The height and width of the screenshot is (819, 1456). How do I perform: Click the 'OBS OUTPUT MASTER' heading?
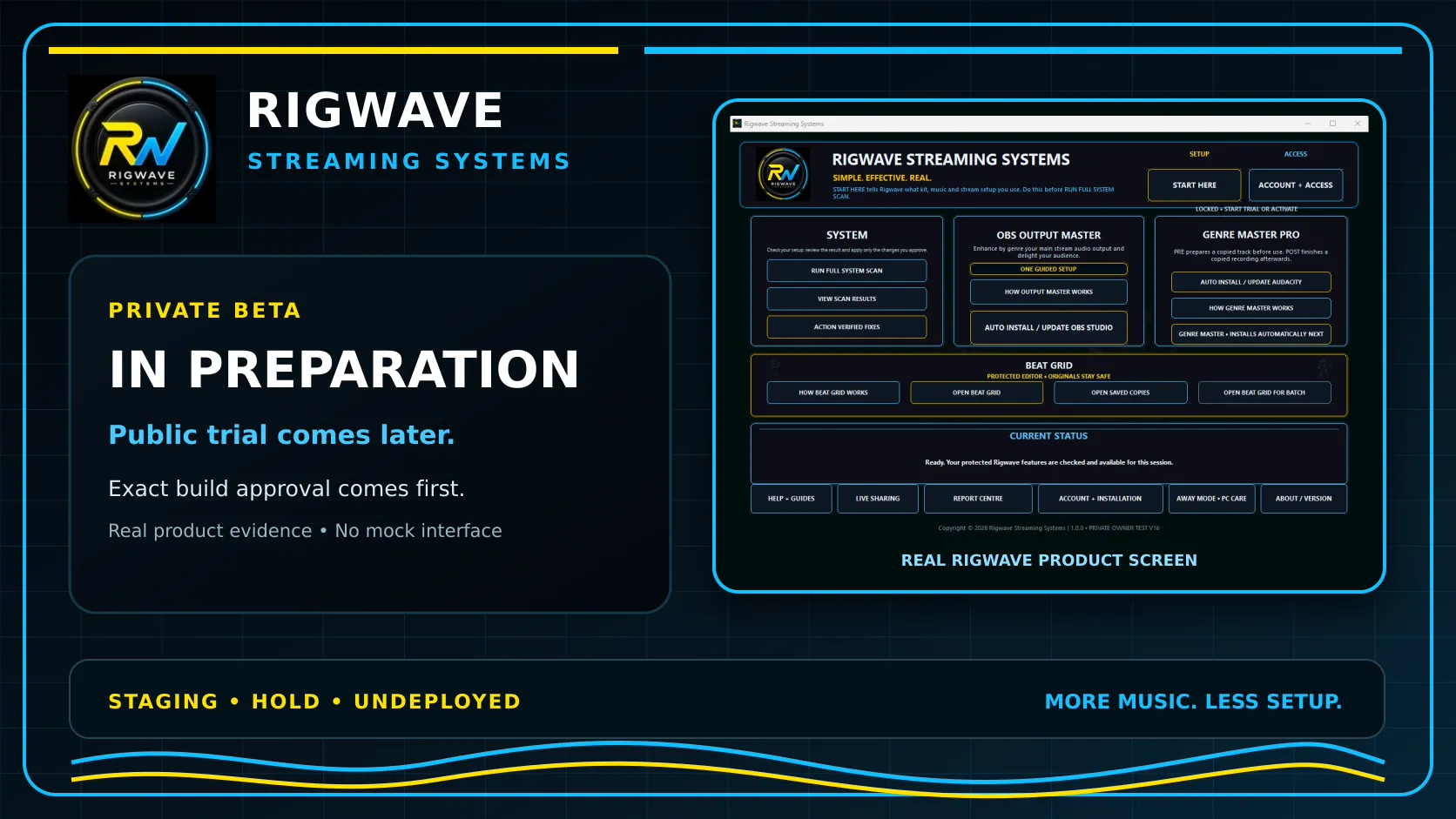[x=1048, y=235]
